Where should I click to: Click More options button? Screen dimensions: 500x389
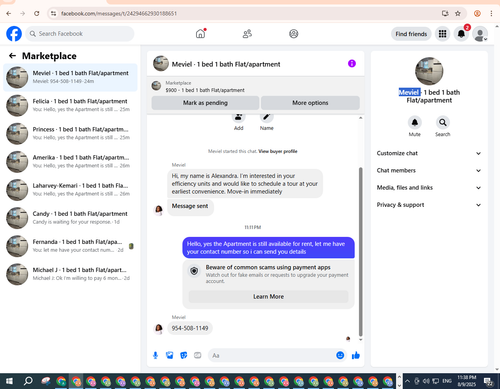(310, 103)
